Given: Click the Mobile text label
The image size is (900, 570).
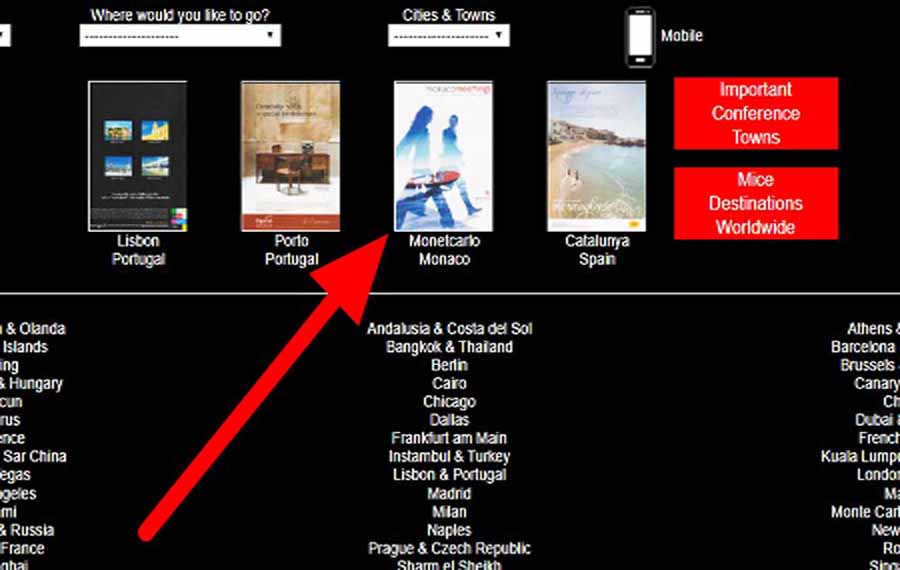Looking at the screenshot, I should tap(681, 36).
